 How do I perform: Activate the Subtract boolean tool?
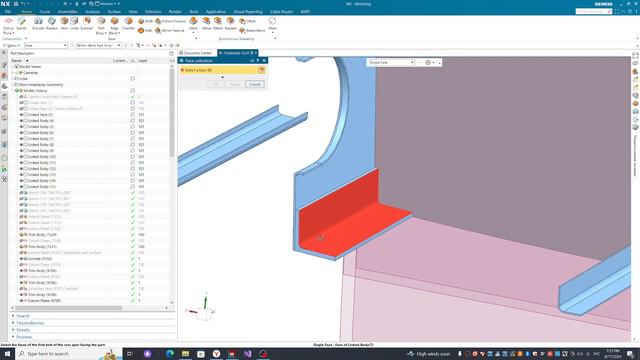pyautogui.click(x=87, y=24)
